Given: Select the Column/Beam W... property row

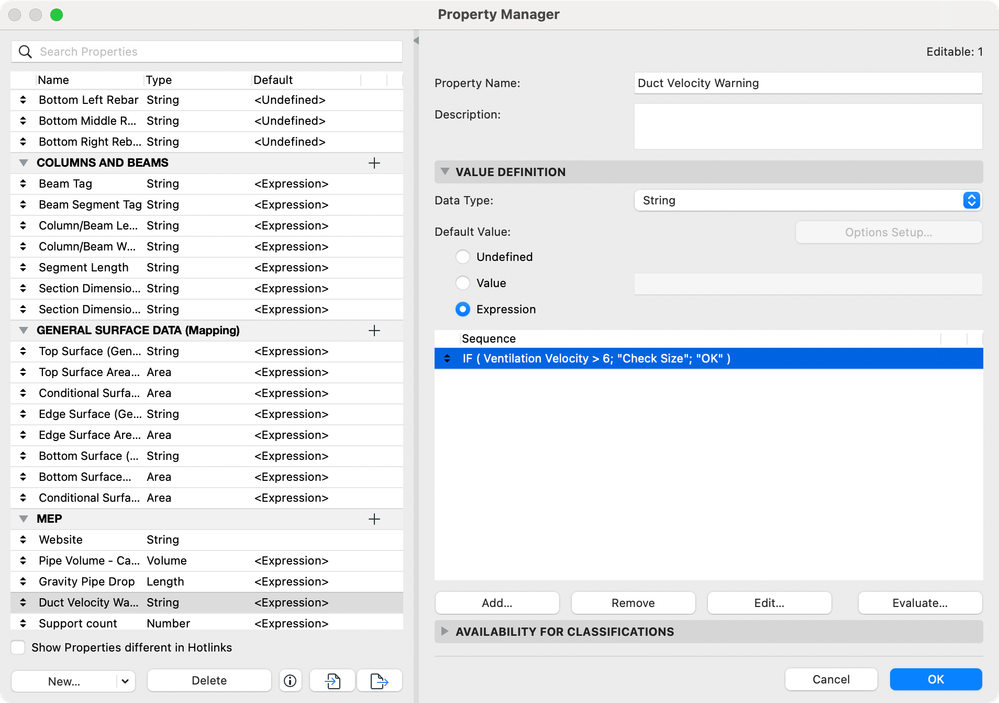Looking at the screenshot, I should 207,247.
